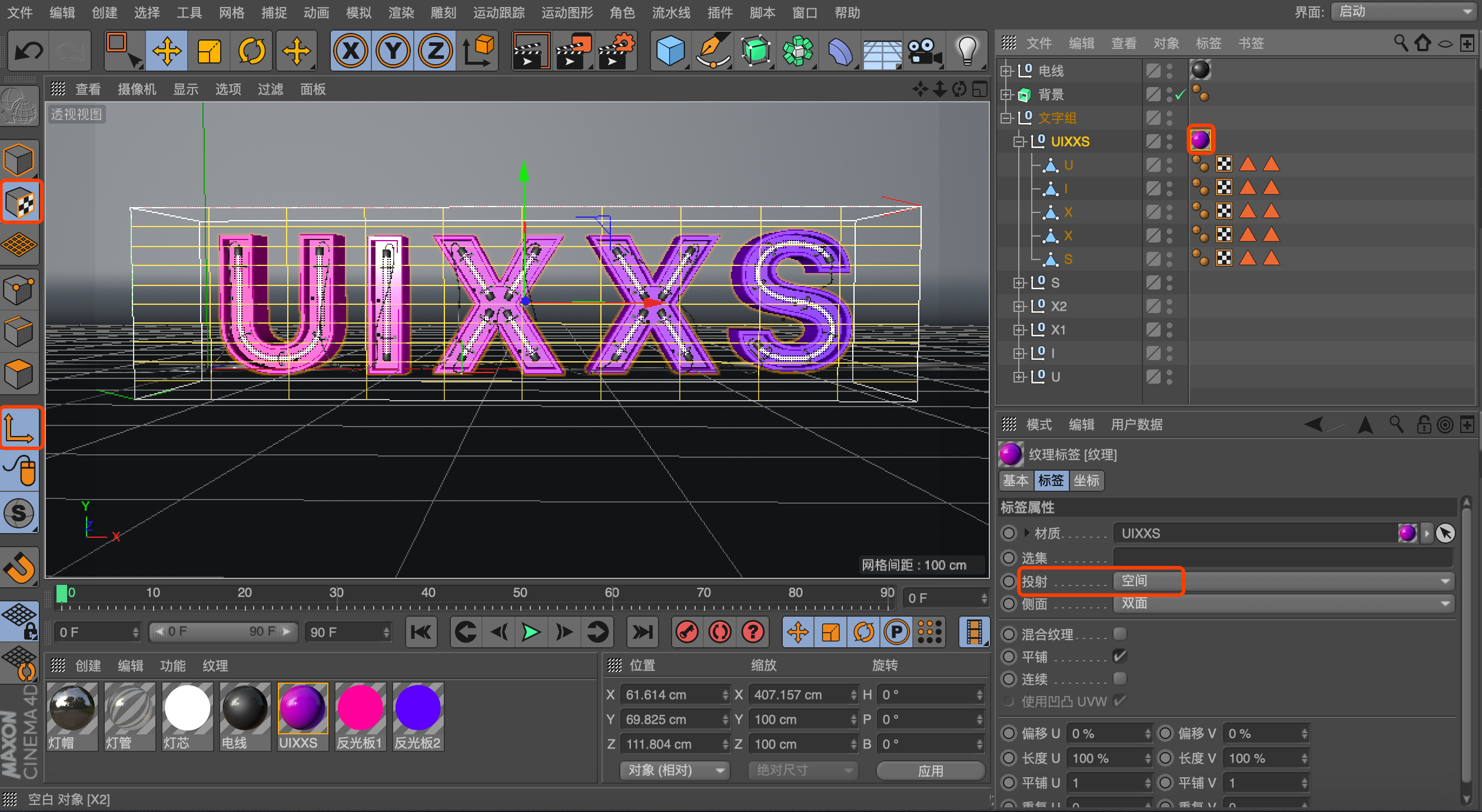Viewport: 1482px width, 812px height.
Task: Click the Undo arrow icon
Action: point(28,51)
